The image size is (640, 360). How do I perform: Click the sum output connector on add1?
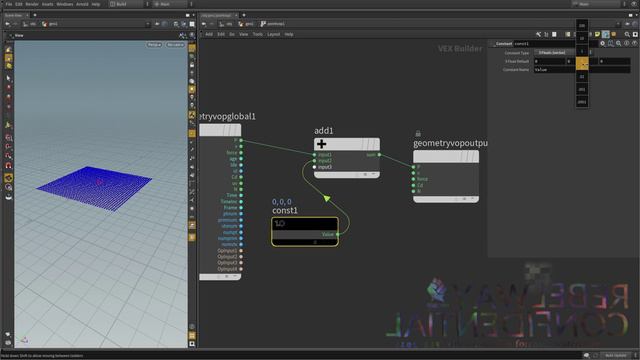tap(379, 155)
